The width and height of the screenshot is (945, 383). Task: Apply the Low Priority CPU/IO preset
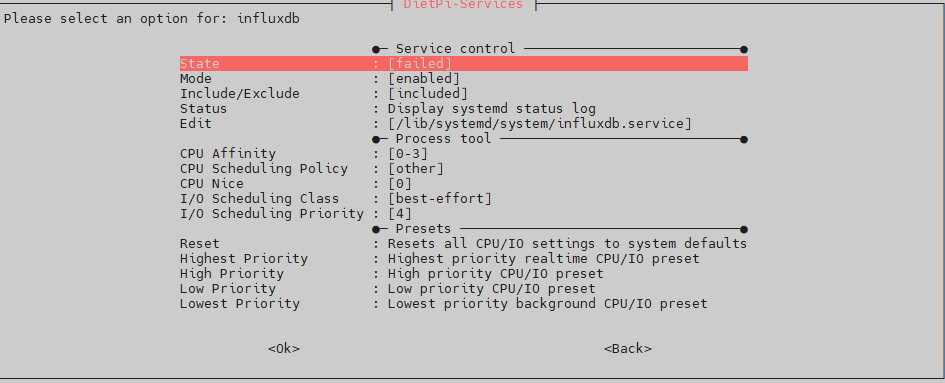tap(463, 289)
